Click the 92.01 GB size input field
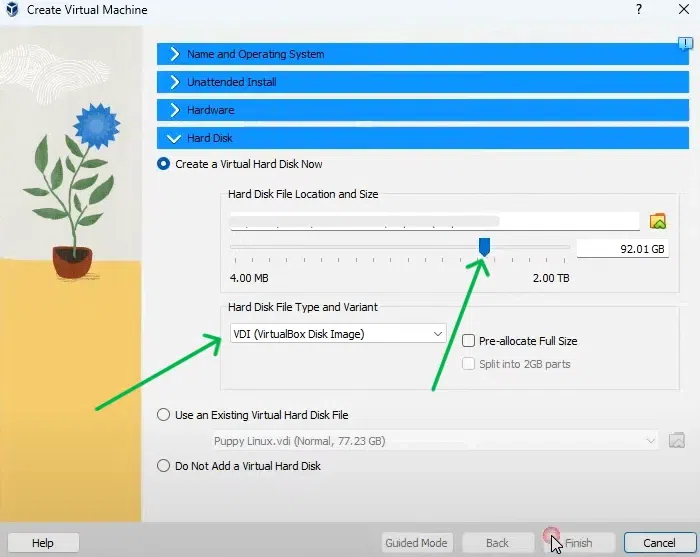The image size is (700, 557). pyautogui.click(x=622, y=249)
